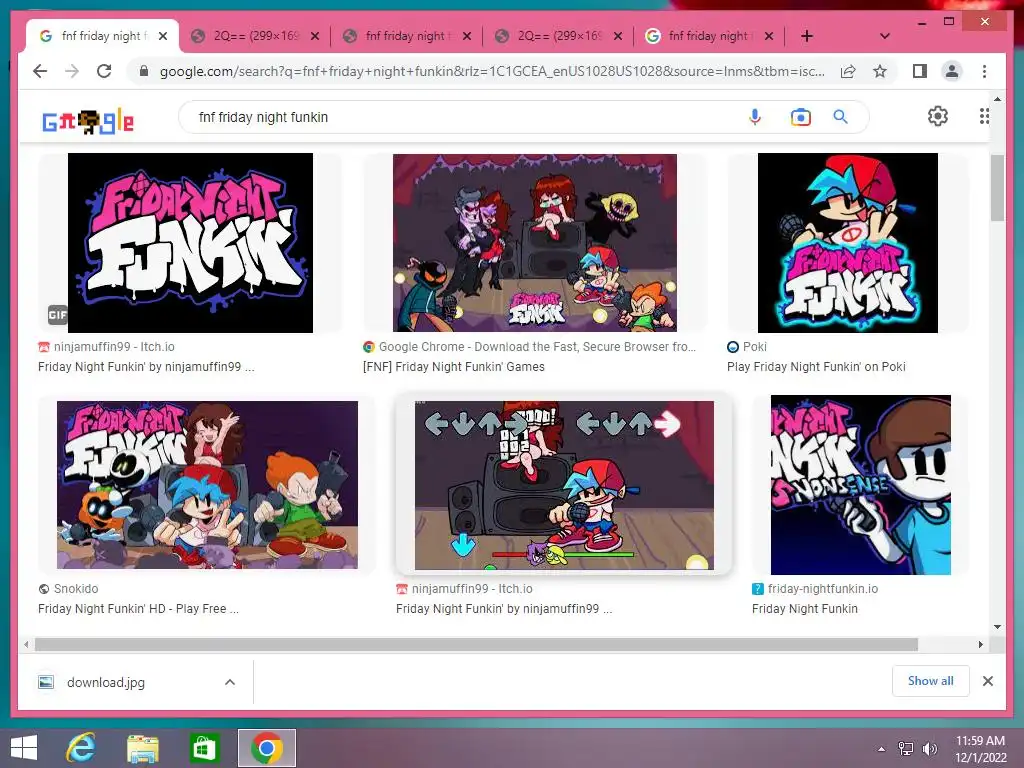The image size is (1024, 768).
Task: Submit search with magnifier icon
Action: pos(840,117)
